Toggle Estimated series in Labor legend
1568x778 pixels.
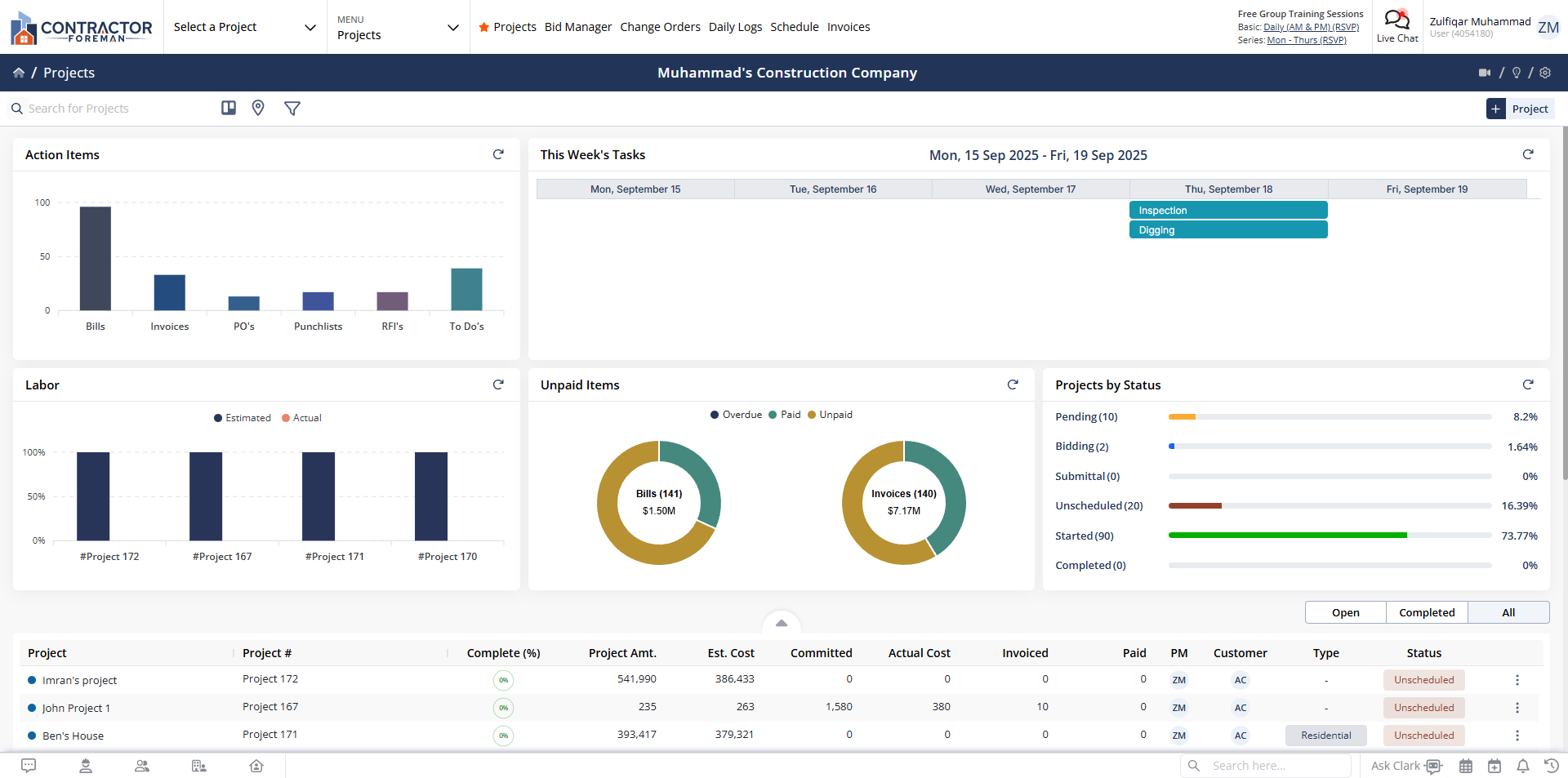pos(242,418)
